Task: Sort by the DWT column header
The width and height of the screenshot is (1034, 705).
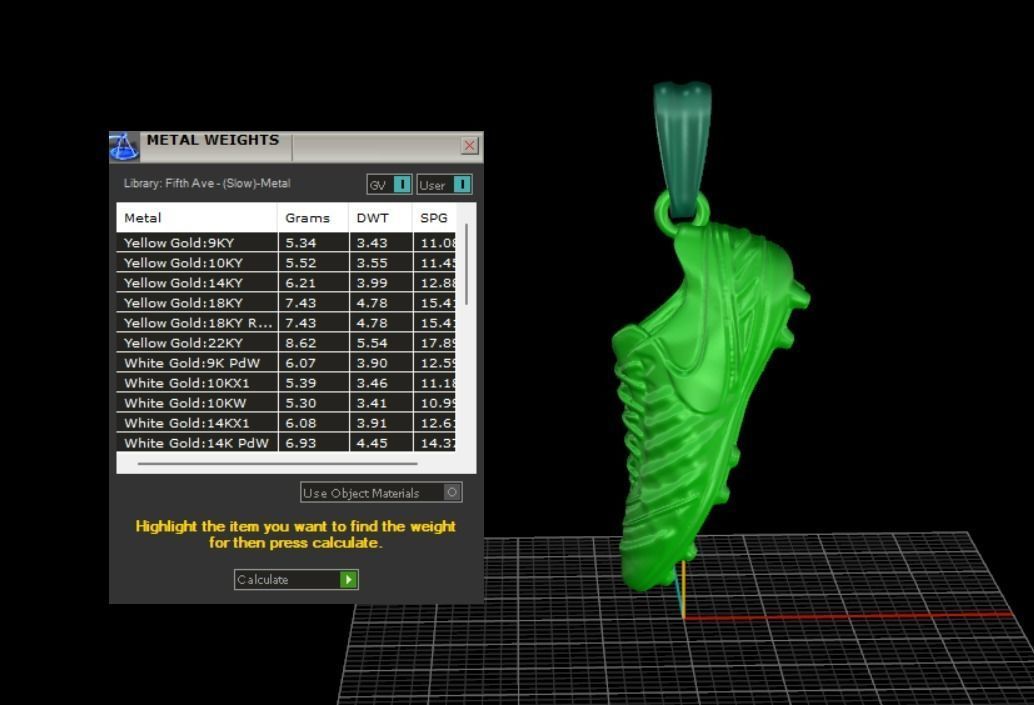Action: pyautogui.click(x=380, y=218)
